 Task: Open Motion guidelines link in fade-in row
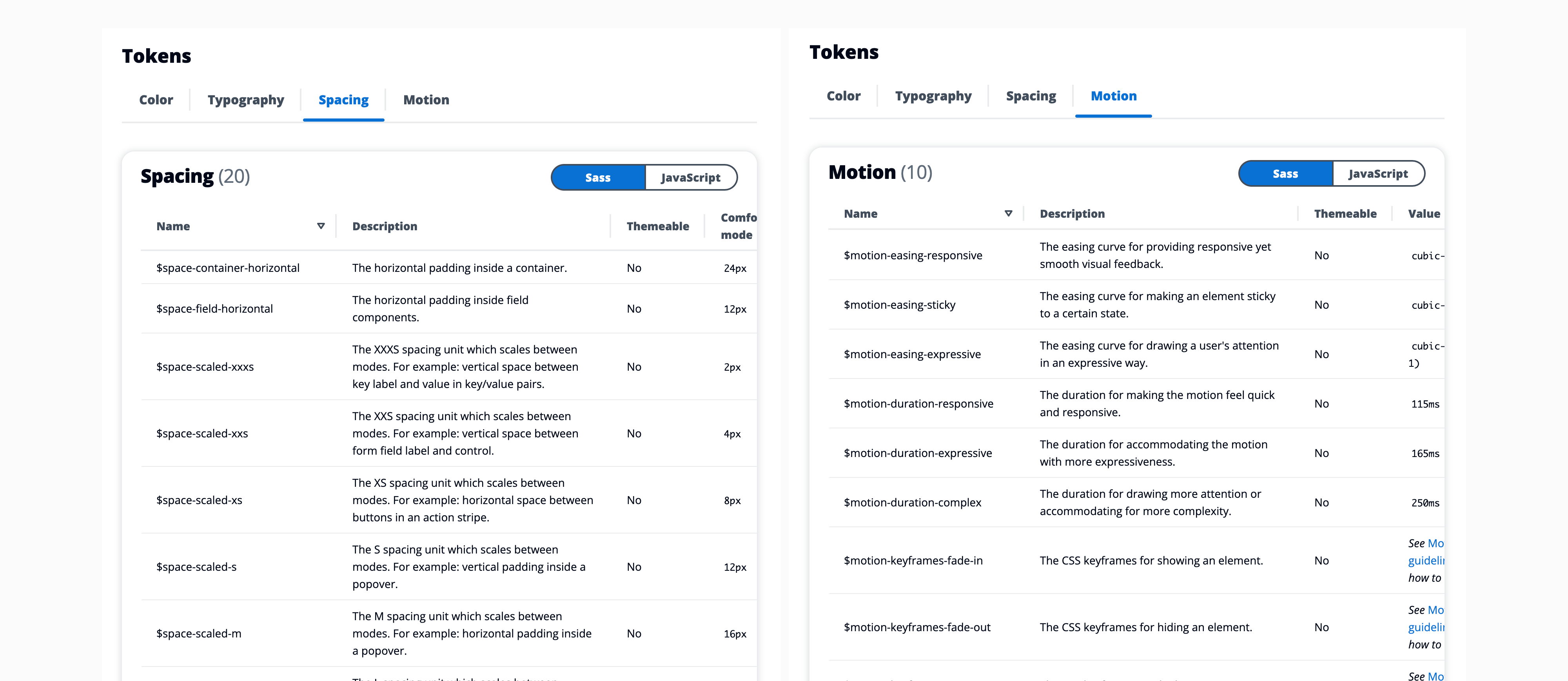tap(1427, 552)
